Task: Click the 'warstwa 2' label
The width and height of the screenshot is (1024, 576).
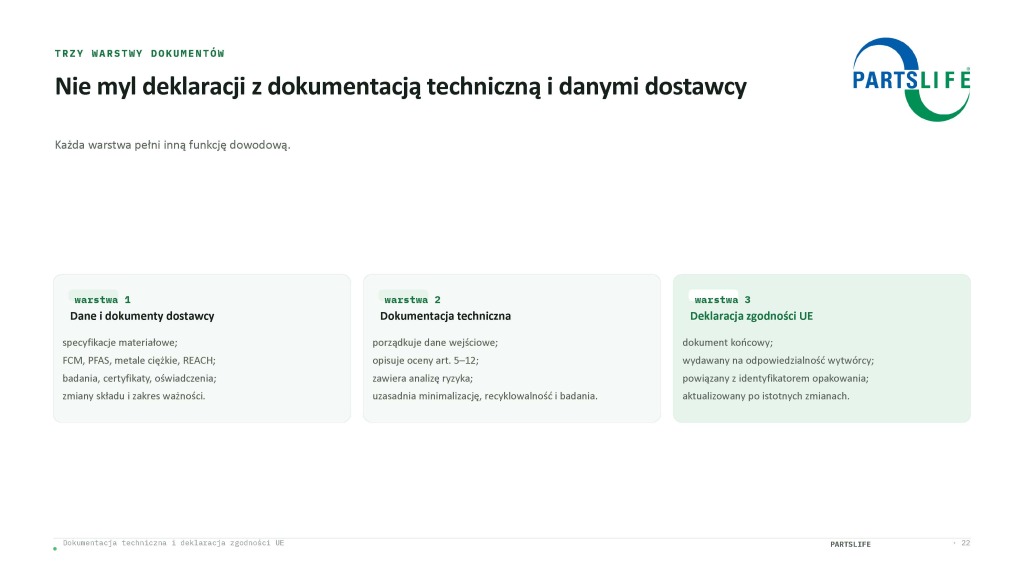Action: pos(412,300)
